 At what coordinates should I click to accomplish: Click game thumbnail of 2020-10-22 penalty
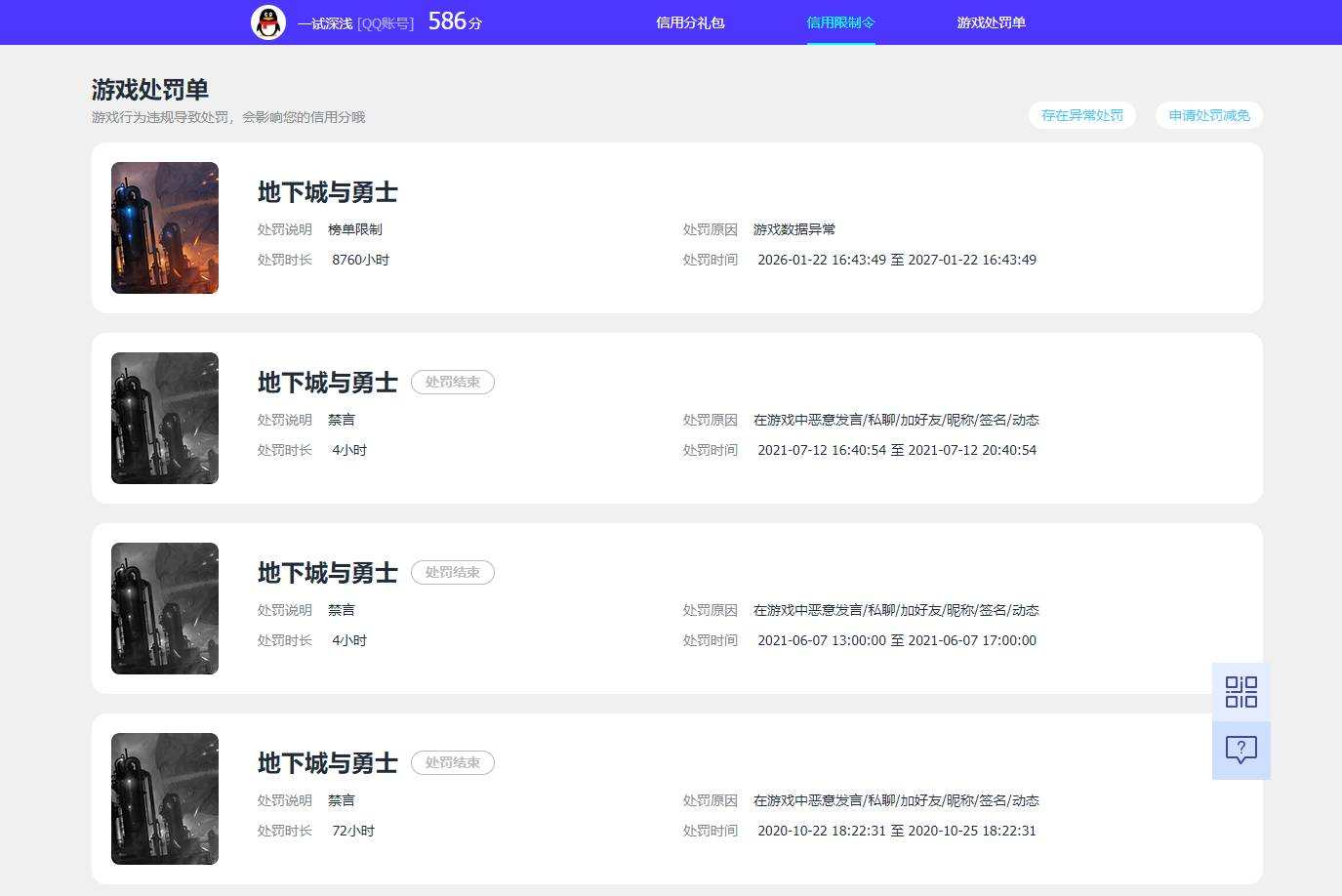[x=165, y=798]
